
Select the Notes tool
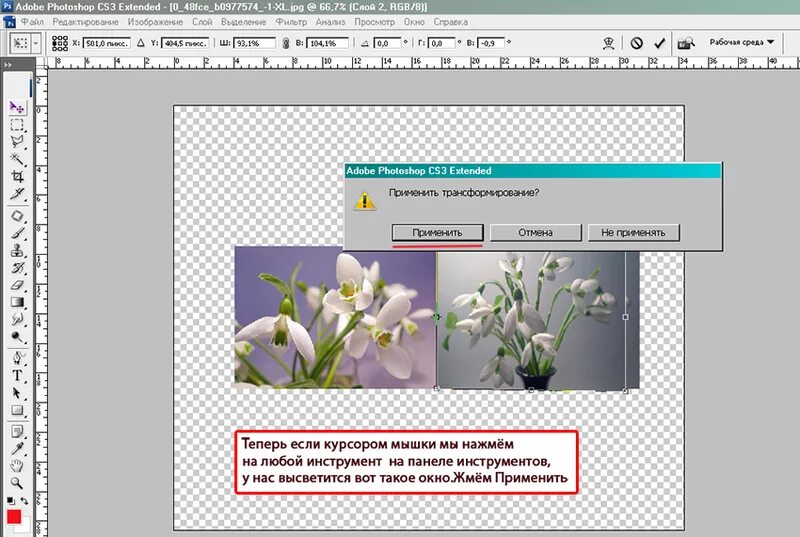point(16,431)
